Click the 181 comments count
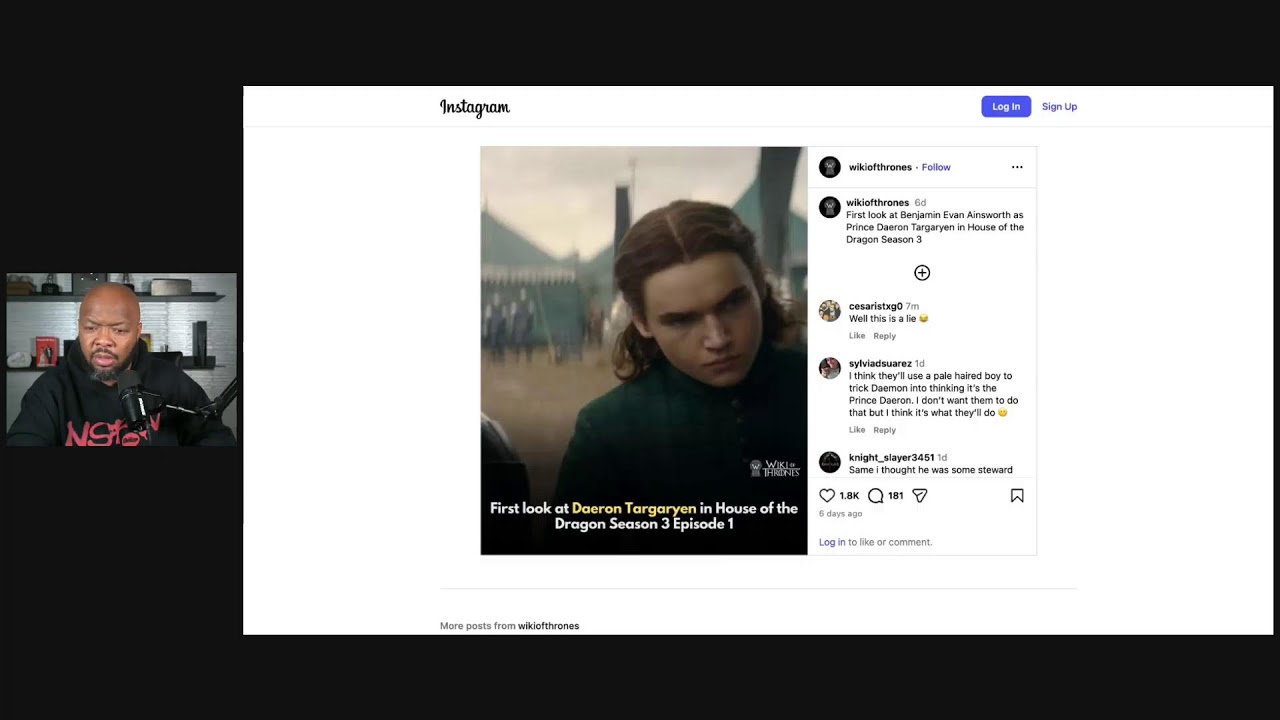Viewport: 1280px width, 720px height. 896,496
